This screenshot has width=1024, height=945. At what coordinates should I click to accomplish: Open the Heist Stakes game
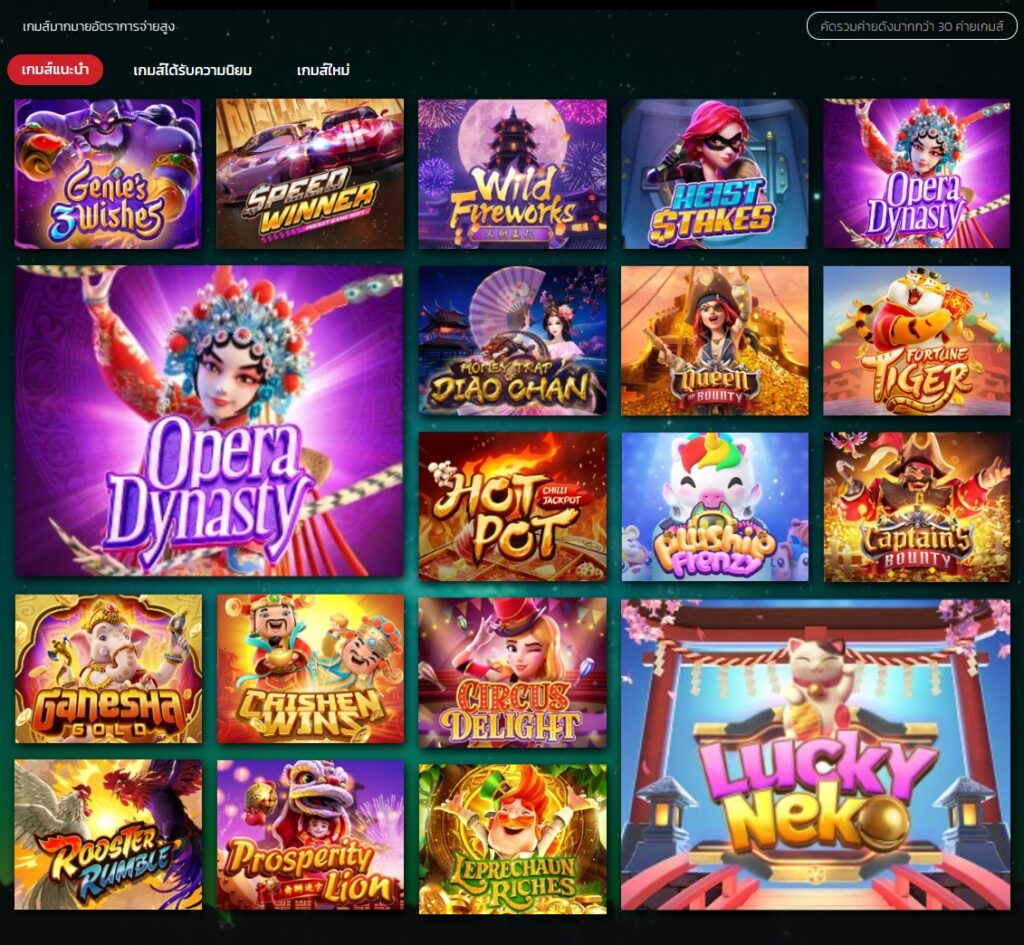714,174
